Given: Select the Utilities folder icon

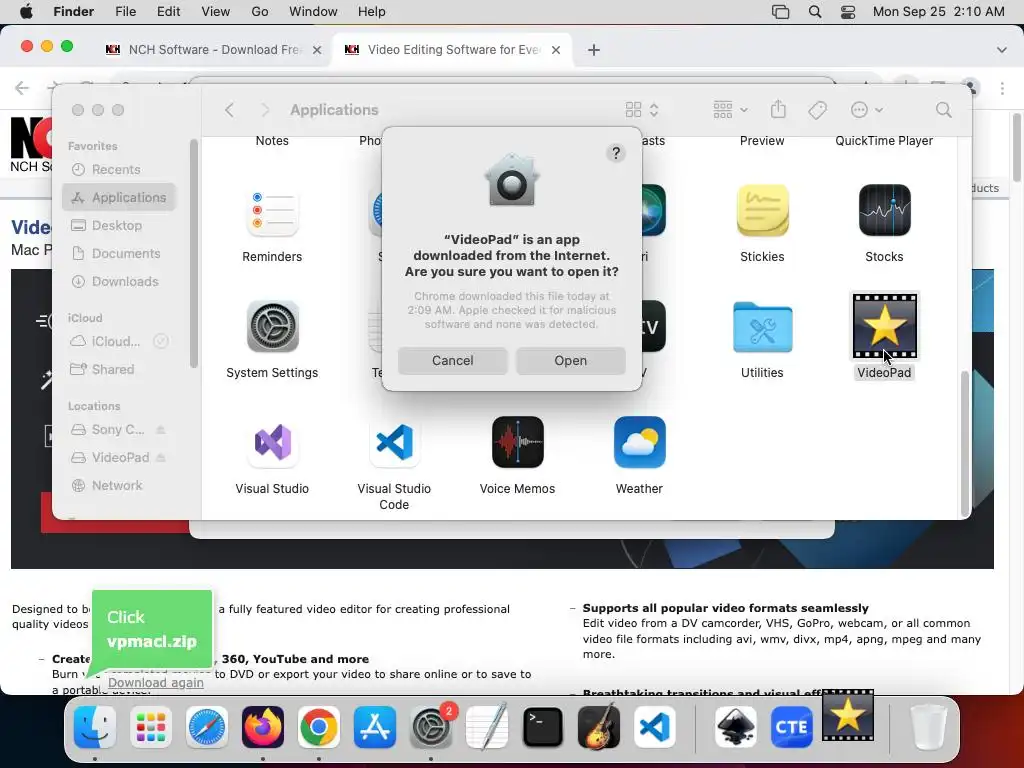Looking at the screenshot, I should (x=762, y=327).
